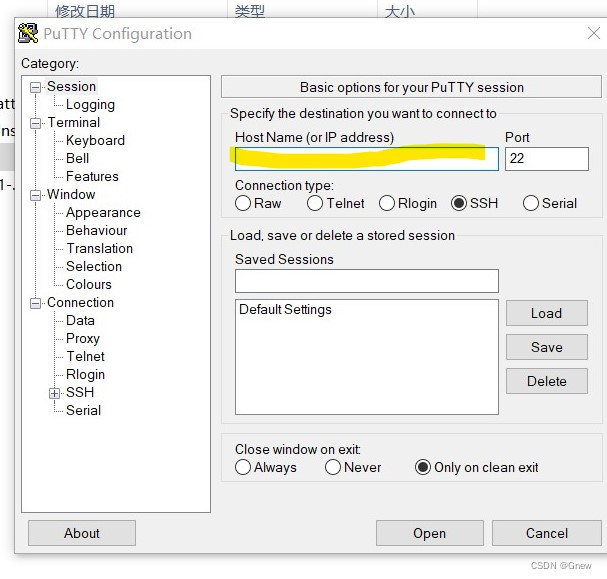Open the Keyboard category
The image size is (607, 579).
[x=95, y=140]
